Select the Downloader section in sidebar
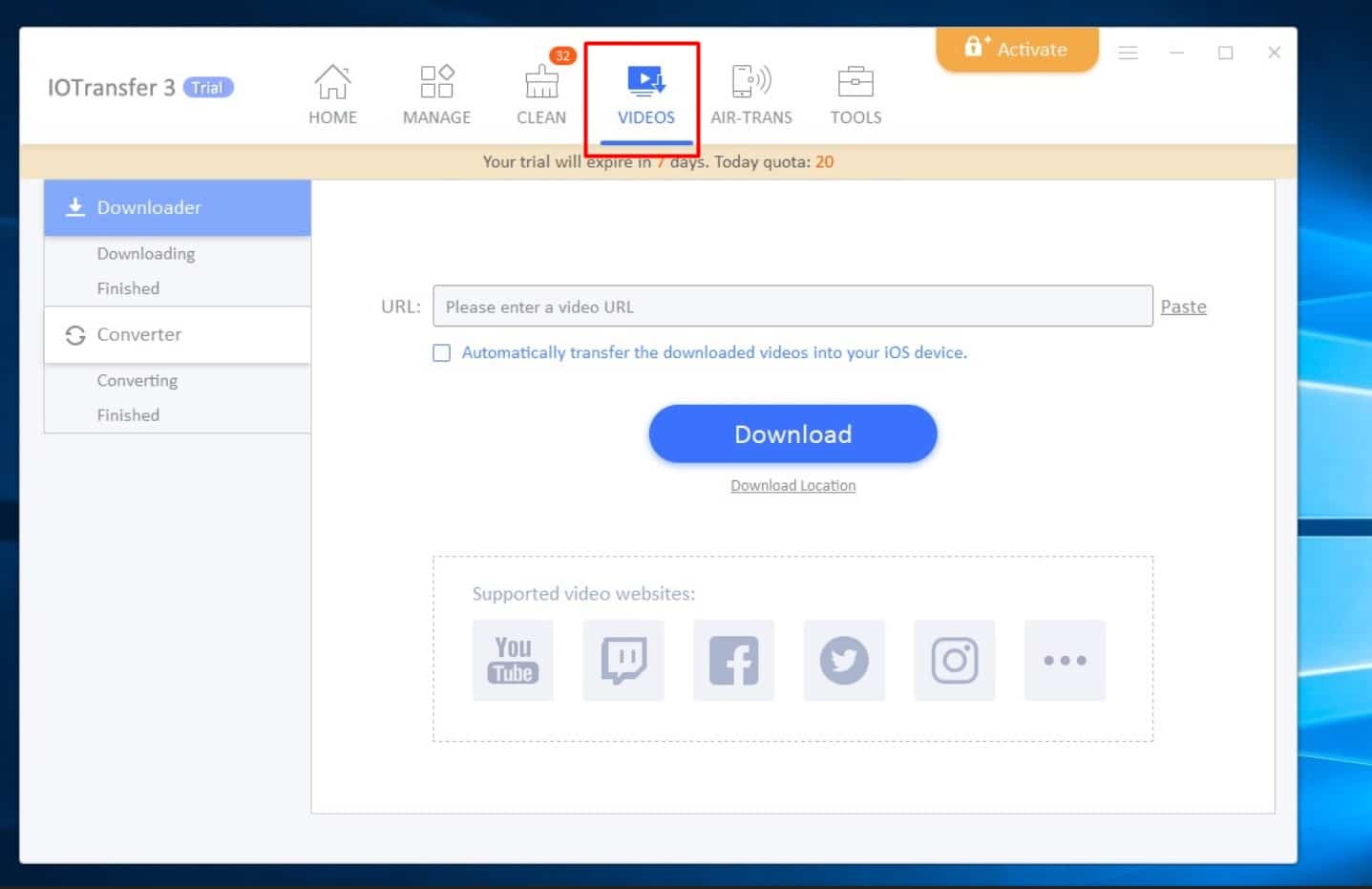Screen dimensions: 1372x889 pyautogui.click(x=178, y=207)
